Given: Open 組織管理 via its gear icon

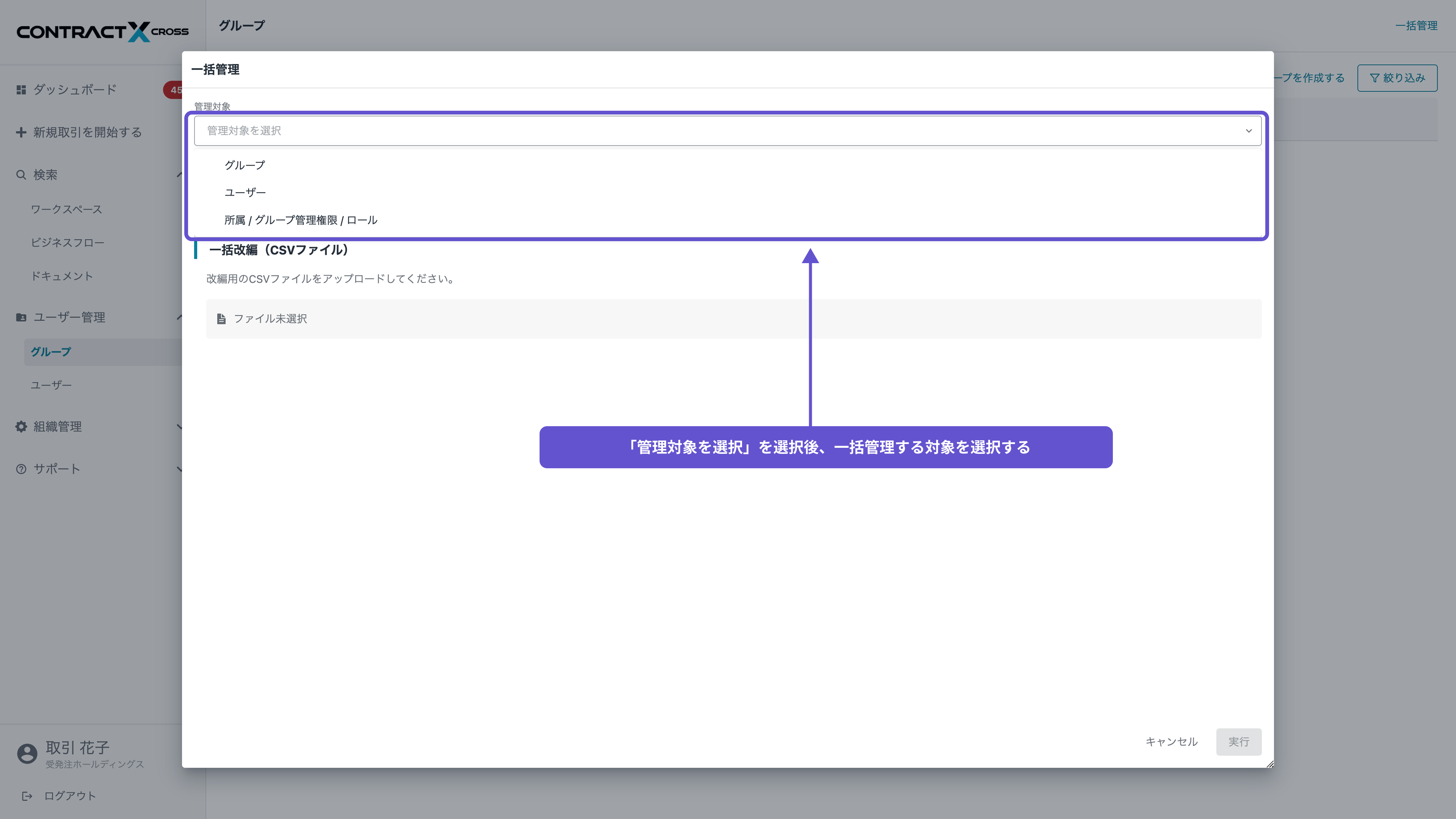Looking at the screenshot, I should coord(20,426).
